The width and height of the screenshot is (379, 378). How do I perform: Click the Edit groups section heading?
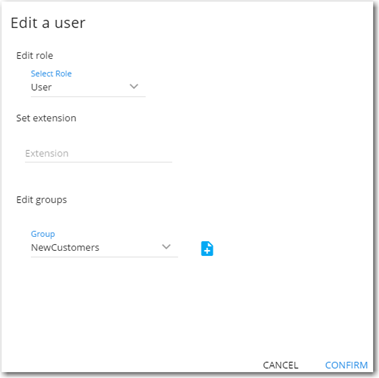(x=42, y=200)
